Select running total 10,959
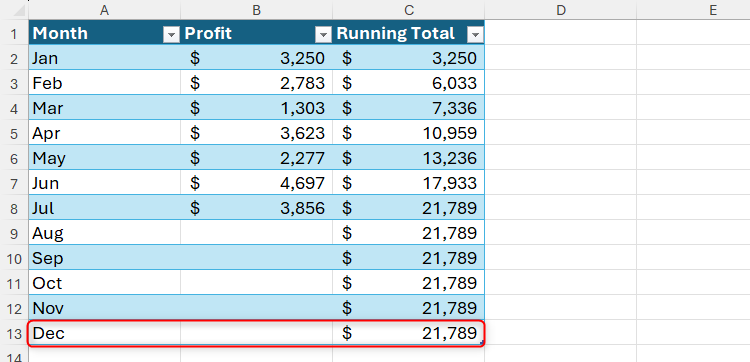The width and height of the screenshot is (750, 362). 408,133
